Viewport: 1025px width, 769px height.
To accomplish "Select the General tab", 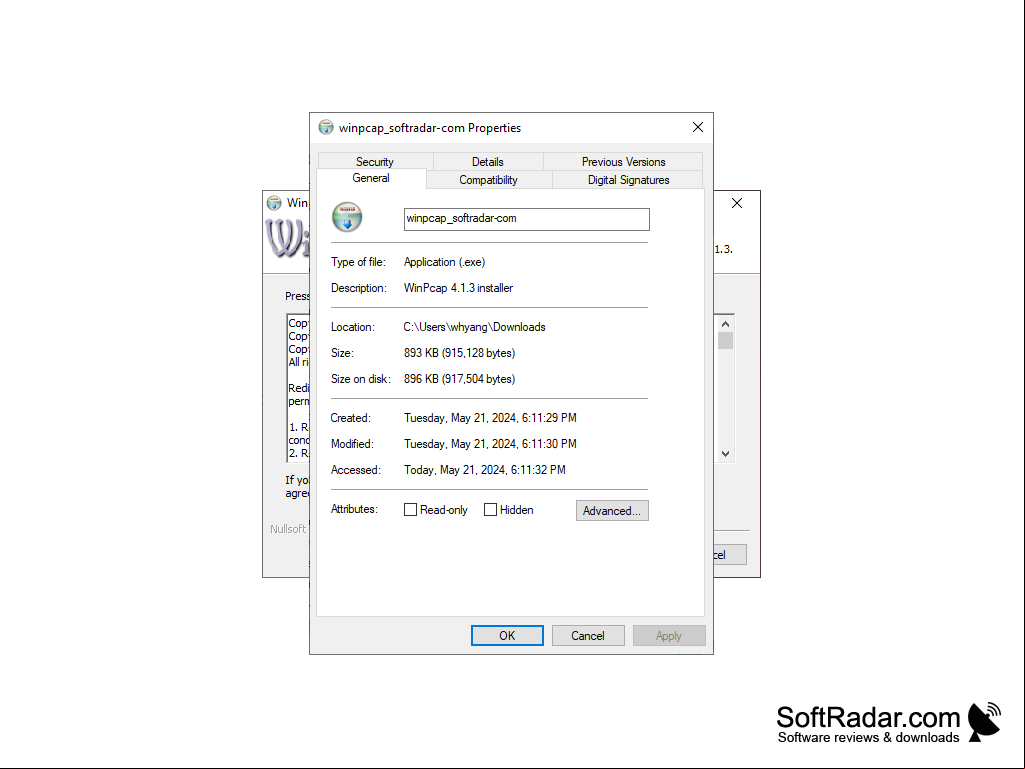I will coord(371,179).
